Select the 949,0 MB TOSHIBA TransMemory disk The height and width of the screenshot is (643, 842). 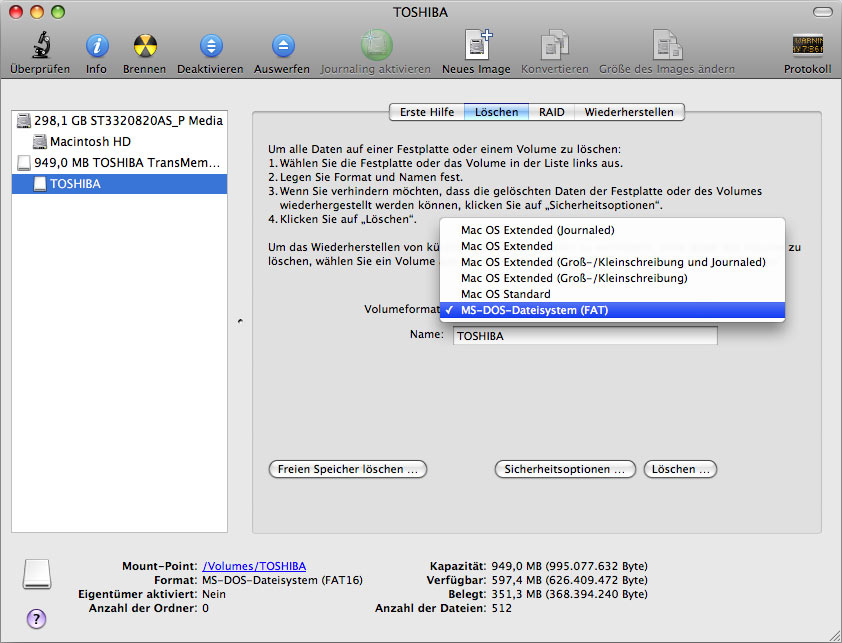tap(119, 163)
